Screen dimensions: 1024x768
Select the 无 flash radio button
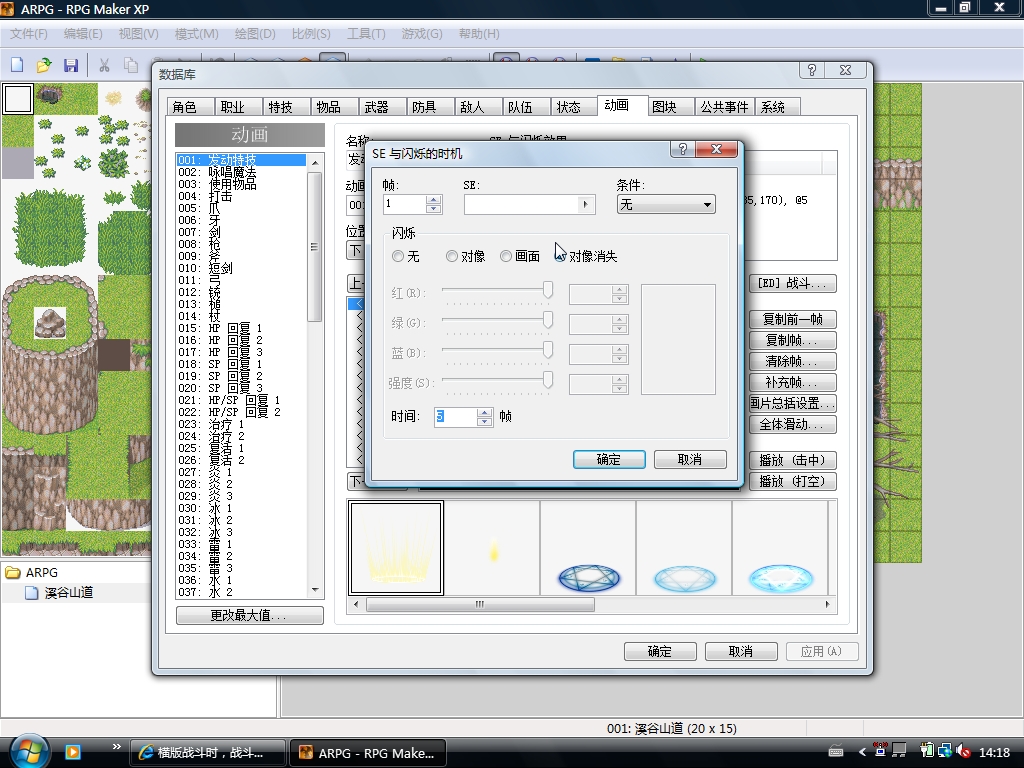398,257
